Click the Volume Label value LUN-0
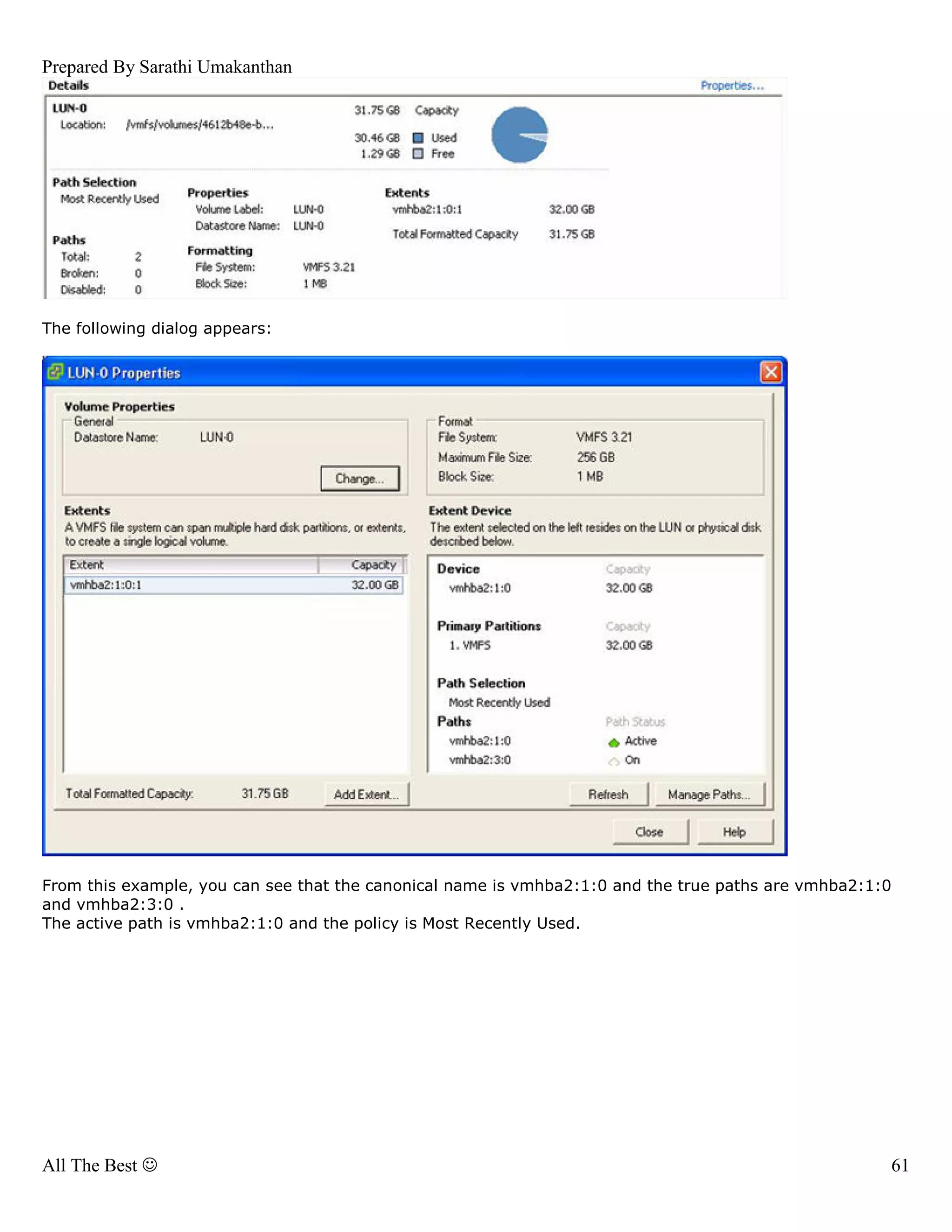This screenshot has width=952, height=1232. [x=309, y=209]
